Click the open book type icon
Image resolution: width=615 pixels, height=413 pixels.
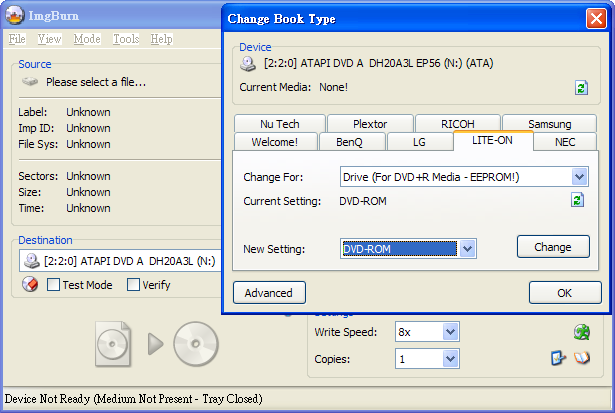[582, 358]
